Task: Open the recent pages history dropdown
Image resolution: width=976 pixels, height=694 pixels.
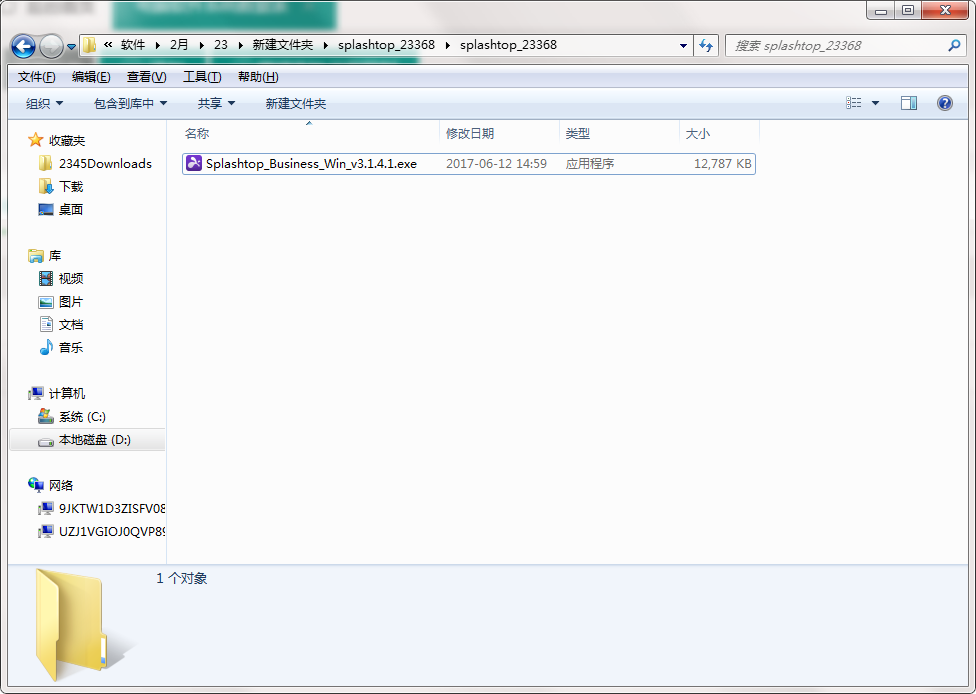Action: [72, 47]
